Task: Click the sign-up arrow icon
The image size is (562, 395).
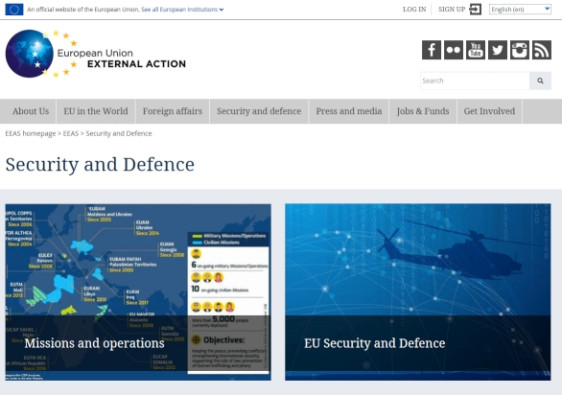Action: tap(475, 9)
